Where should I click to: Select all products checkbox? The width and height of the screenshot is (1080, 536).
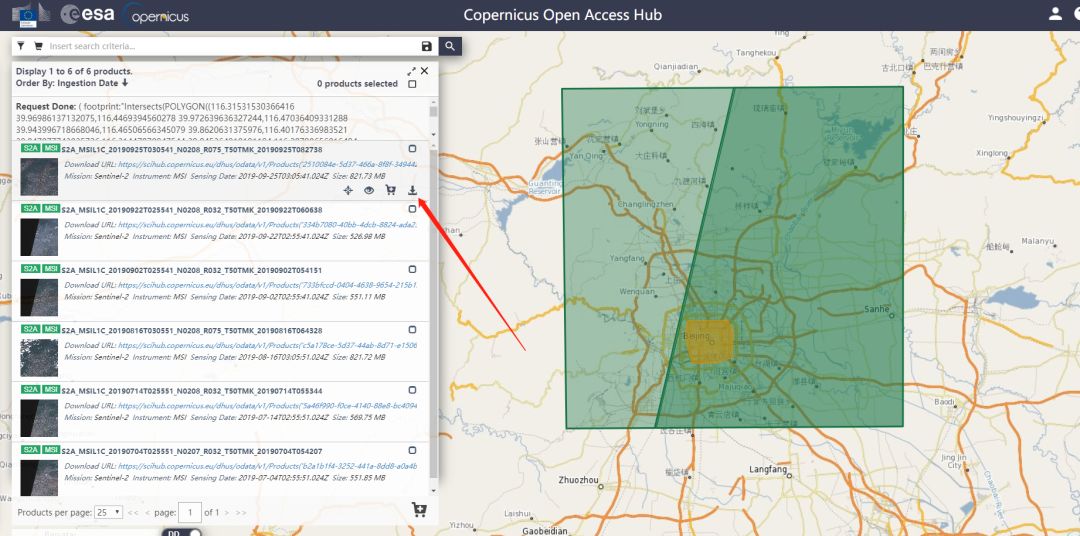click(412, 84)
